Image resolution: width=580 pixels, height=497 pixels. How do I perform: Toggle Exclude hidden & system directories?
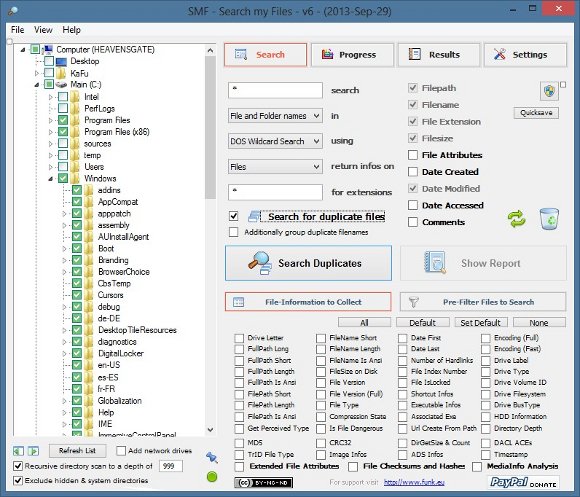click(x=17, y=480)
